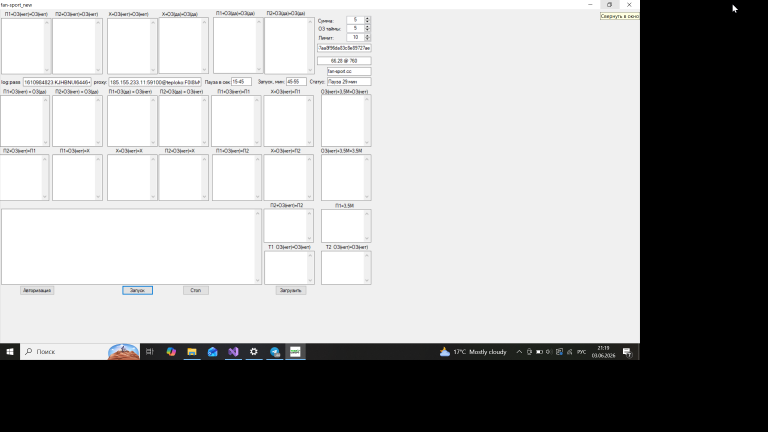Click scroll-up arrow of П2+ОЗ(нет)+П2 list

pos(310,214)
